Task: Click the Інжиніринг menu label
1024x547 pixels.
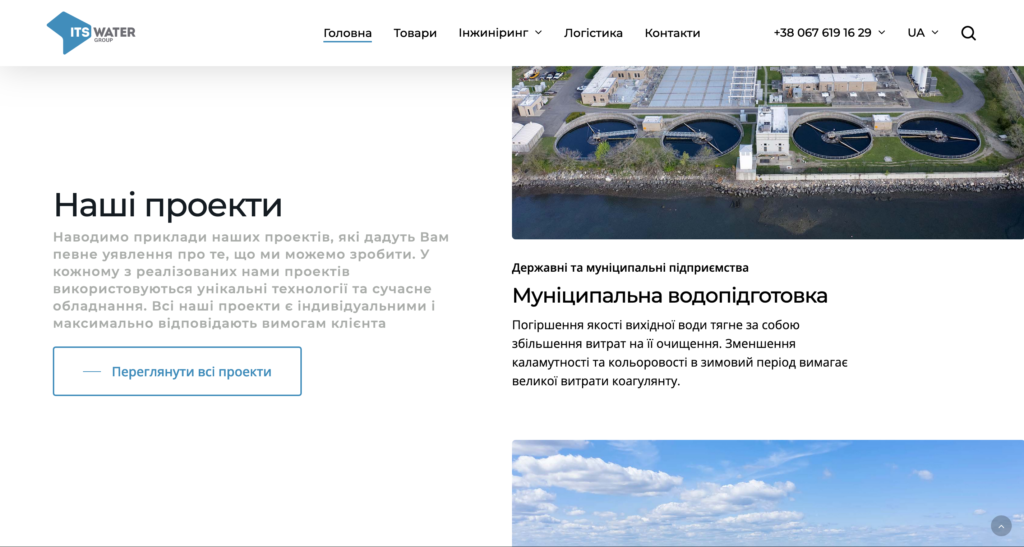Action: (493, 33)
